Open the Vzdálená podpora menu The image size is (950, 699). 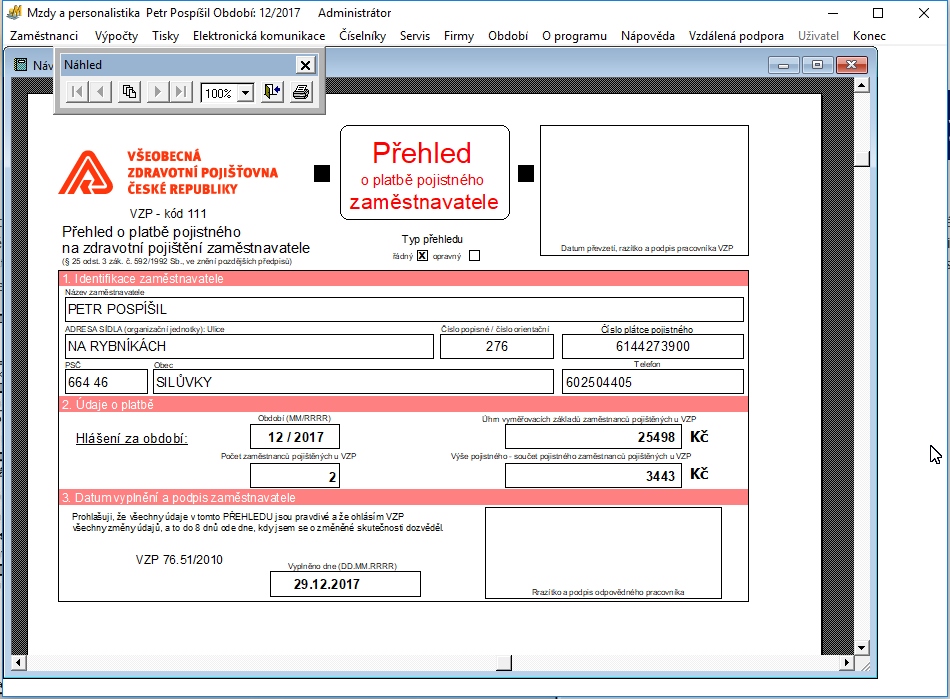(736, 36)
